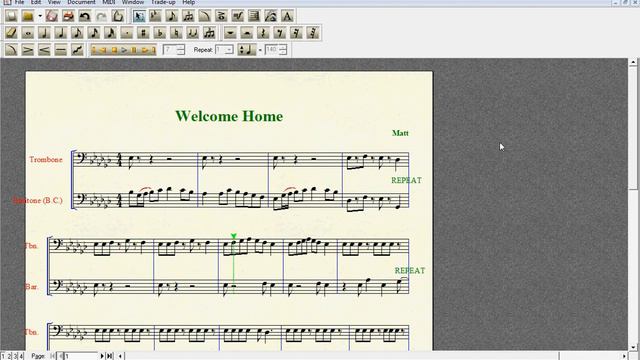Choose the half note duration
This screenshot has width=640, height=360.
pos(44,33)
